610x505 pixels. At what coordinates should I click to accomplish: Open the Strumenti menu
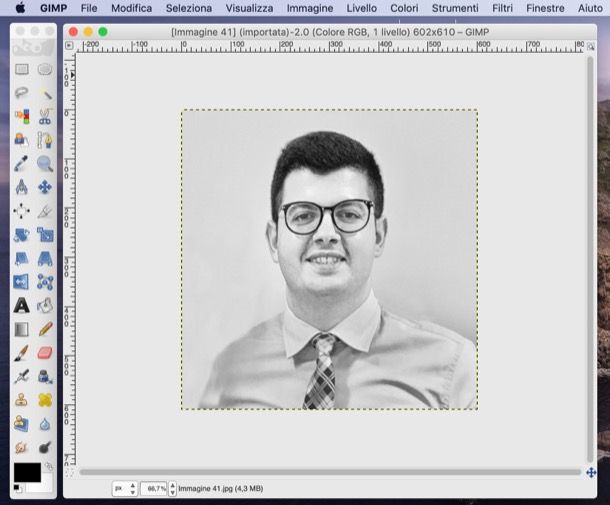455,8
